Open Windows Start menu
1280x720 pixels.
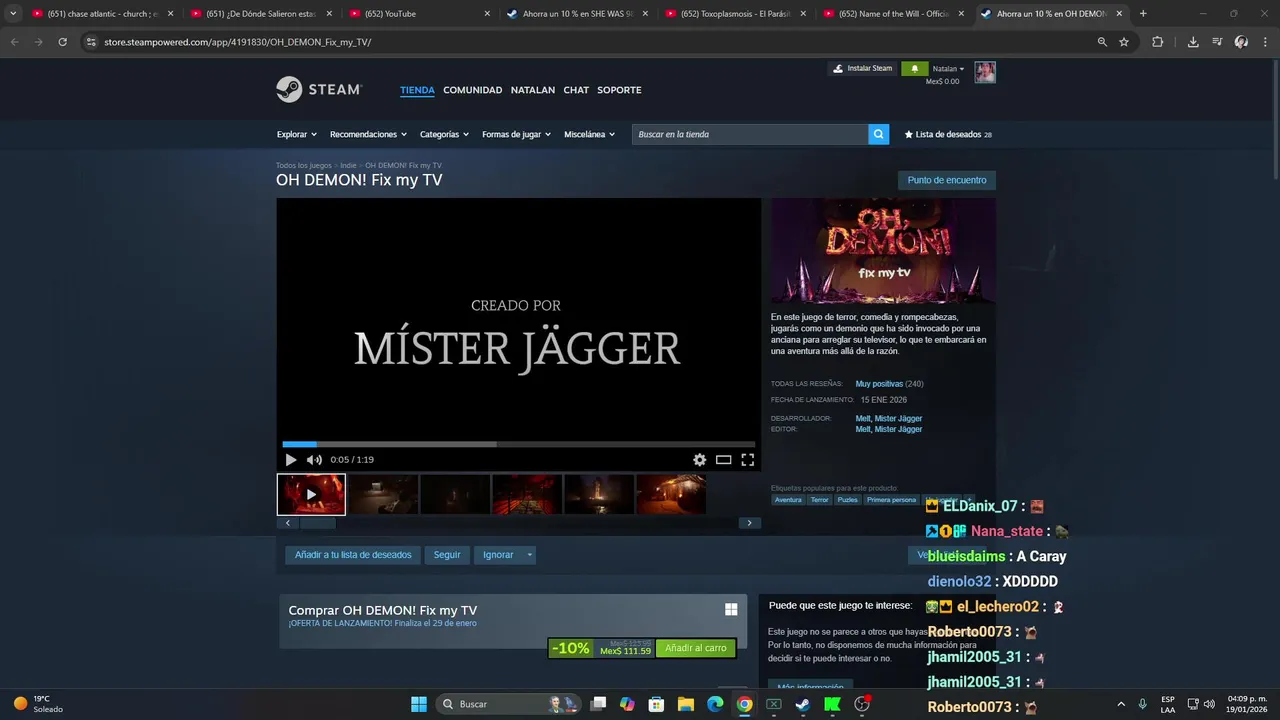click(x=419, y=704)
